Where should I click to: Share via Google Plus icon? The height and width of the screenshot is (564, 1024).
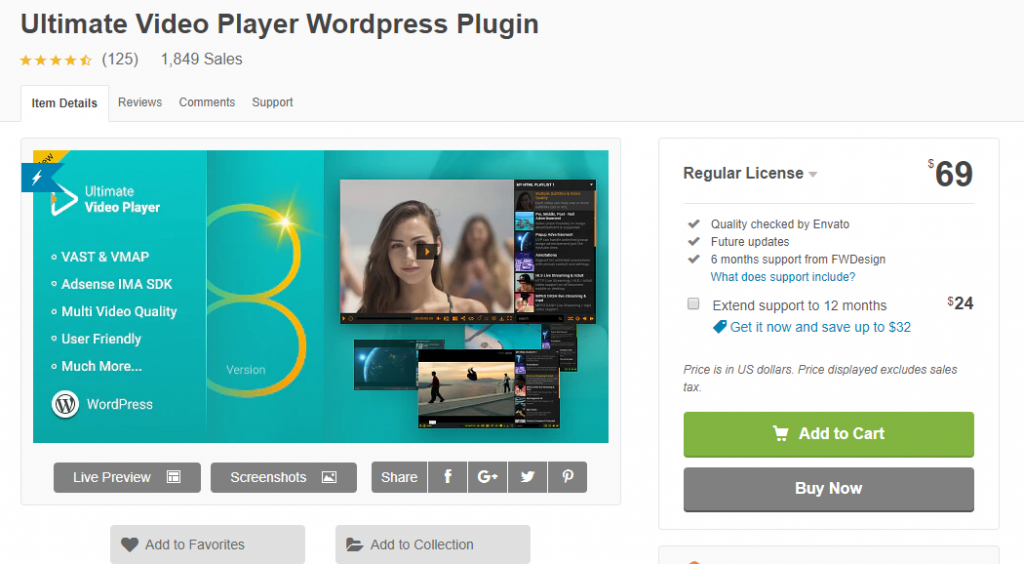487,477
